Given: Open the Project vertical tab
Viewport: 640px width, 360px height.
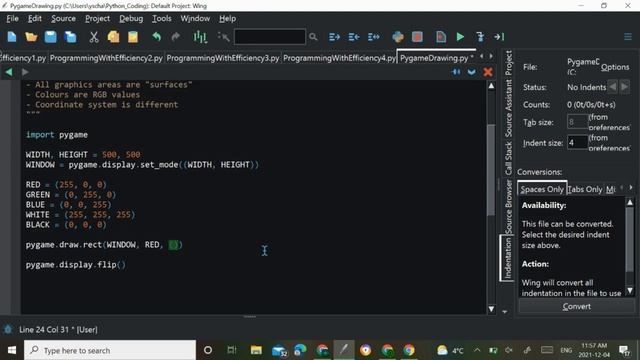Looking at the screenshot, I should pyautogui.click(x=508, y=63).
